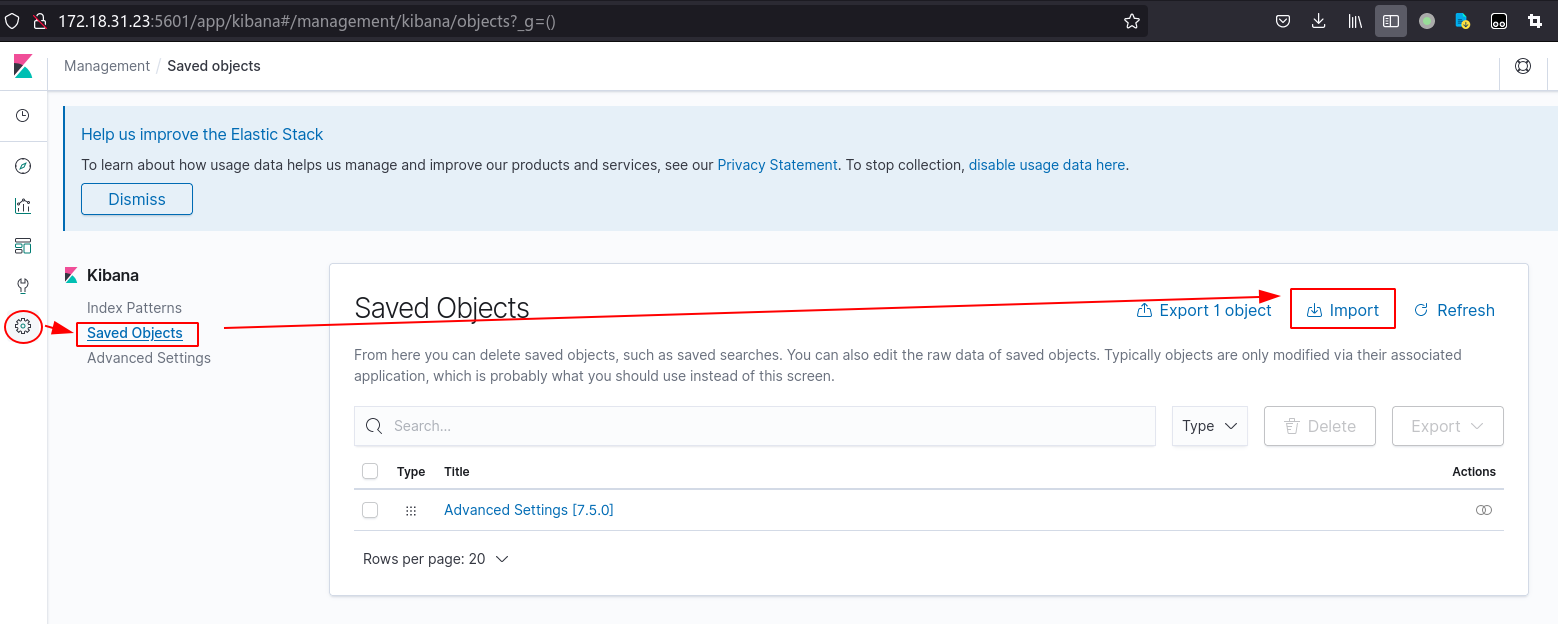
Task: Open Management gear icon in sidebar
Action: (24, 326)
